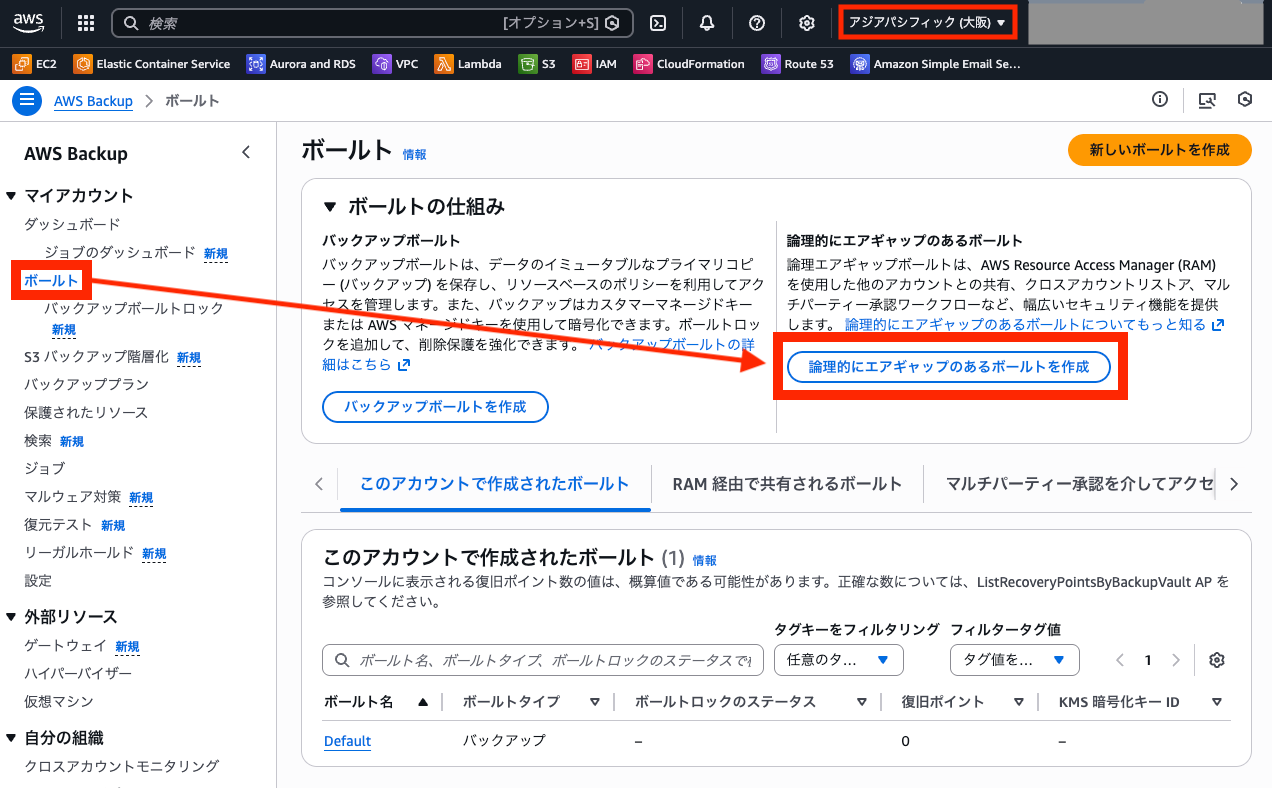1272x788 pixels.
Task: Collapse the ボールトの仕組み section
Action: pyautogui.click(x=331, y=207)
